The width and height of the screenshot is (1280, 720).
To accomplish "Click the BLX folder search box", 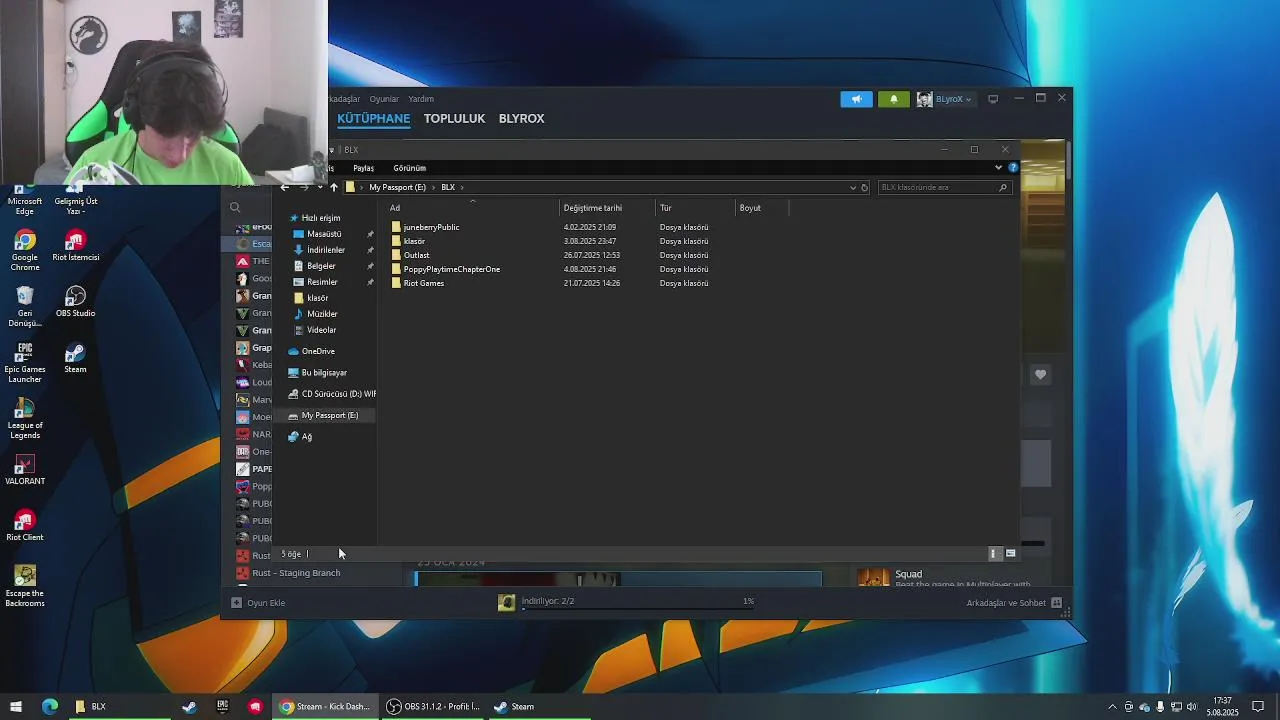I will tap(943, 187).
